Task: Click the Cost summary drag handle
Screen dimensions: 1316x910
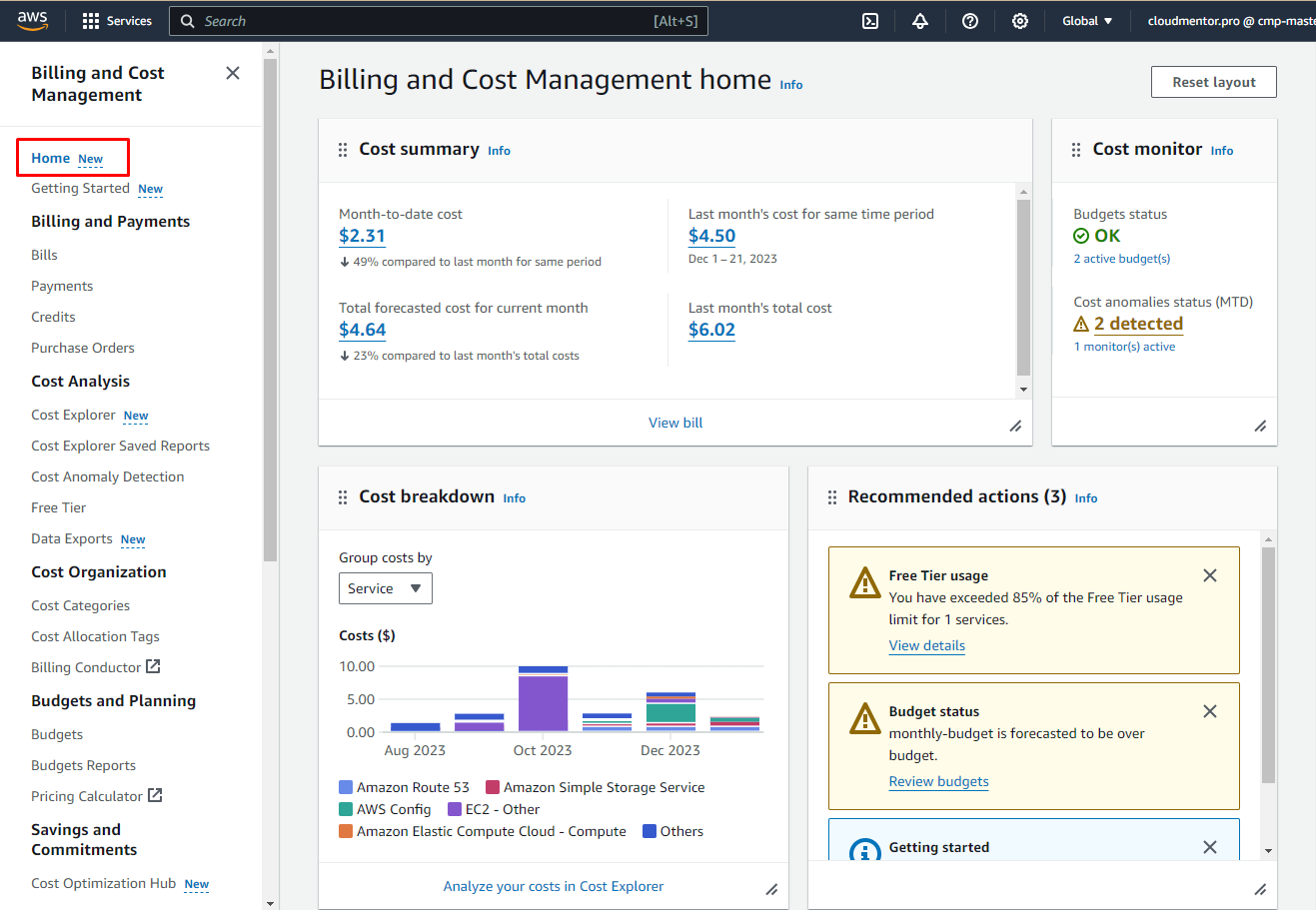Action: 343,150
